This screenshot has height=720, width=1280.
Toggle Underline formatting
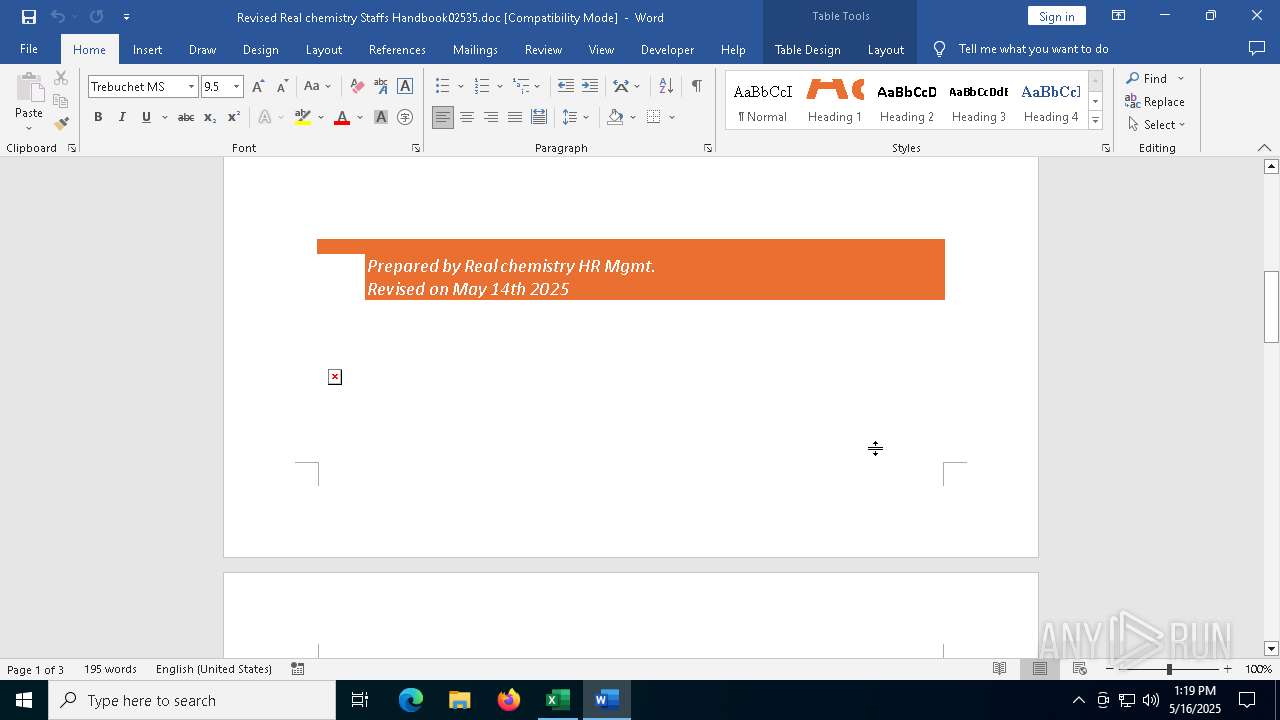[146, 117]
